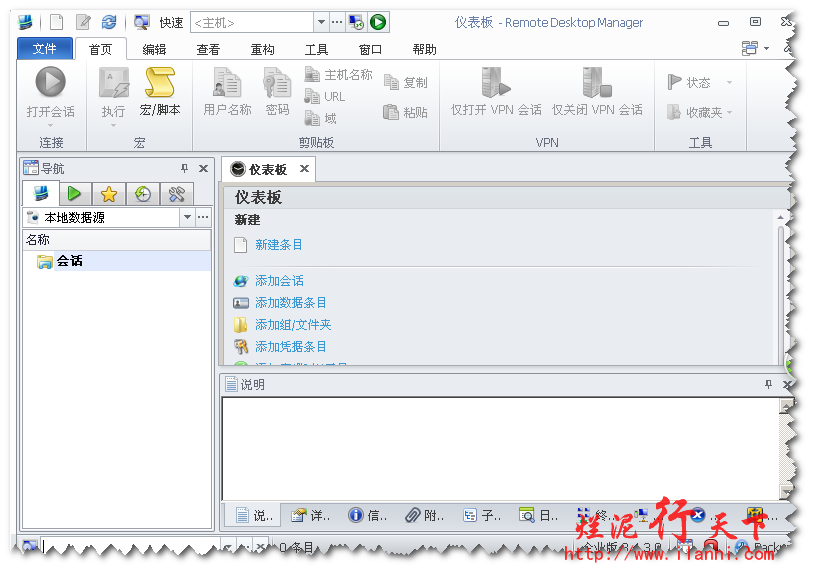Select the 详.. details bottom tab
The image size is (814, 572).
click(x=310, y=515)
